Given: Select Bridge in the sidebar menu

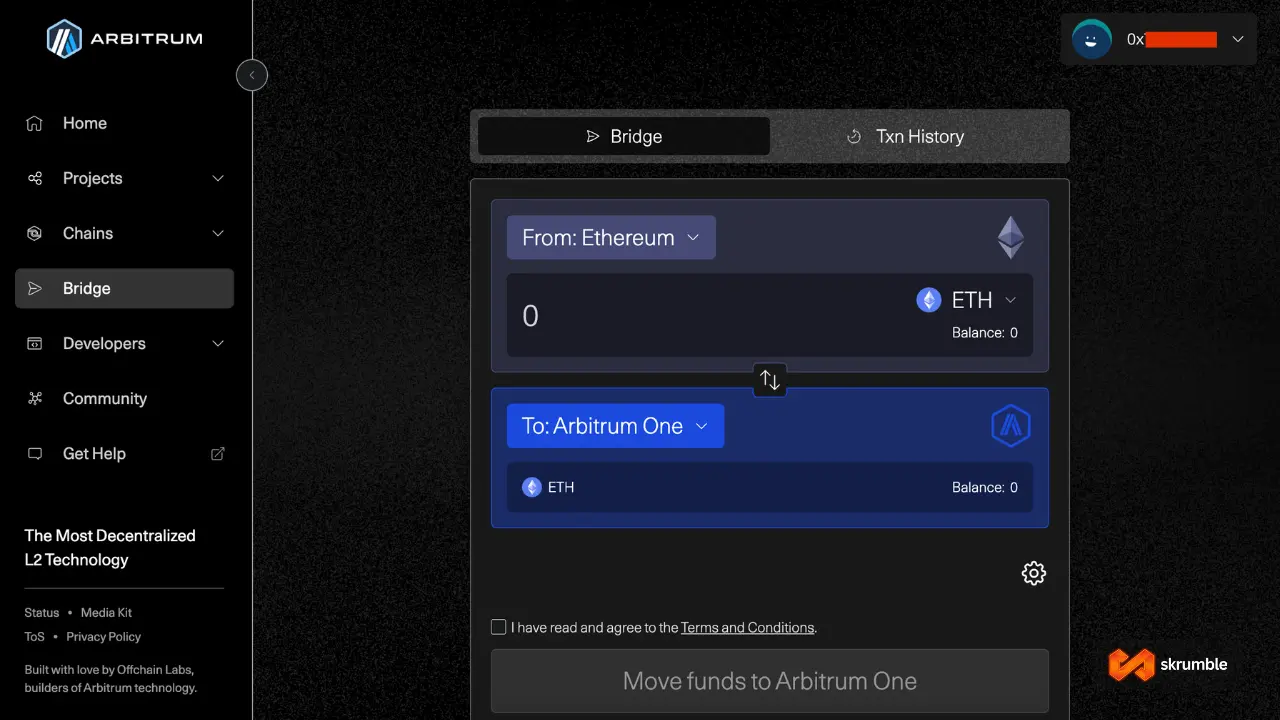Looking at the screenshot, I should tap(124, 288).
